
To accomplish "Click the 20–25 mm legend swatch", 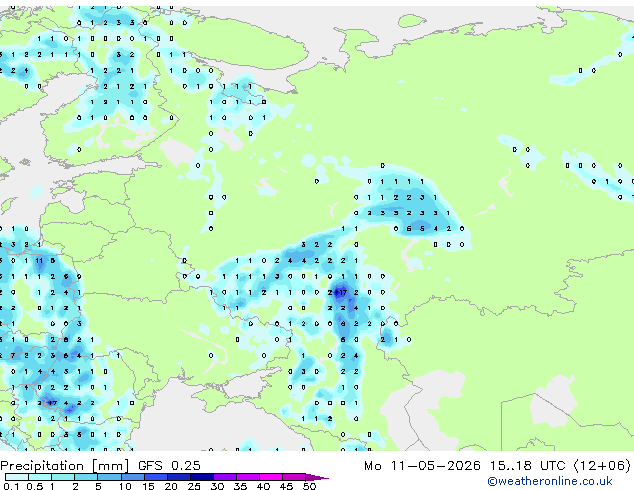I will [x=179, y=477].
